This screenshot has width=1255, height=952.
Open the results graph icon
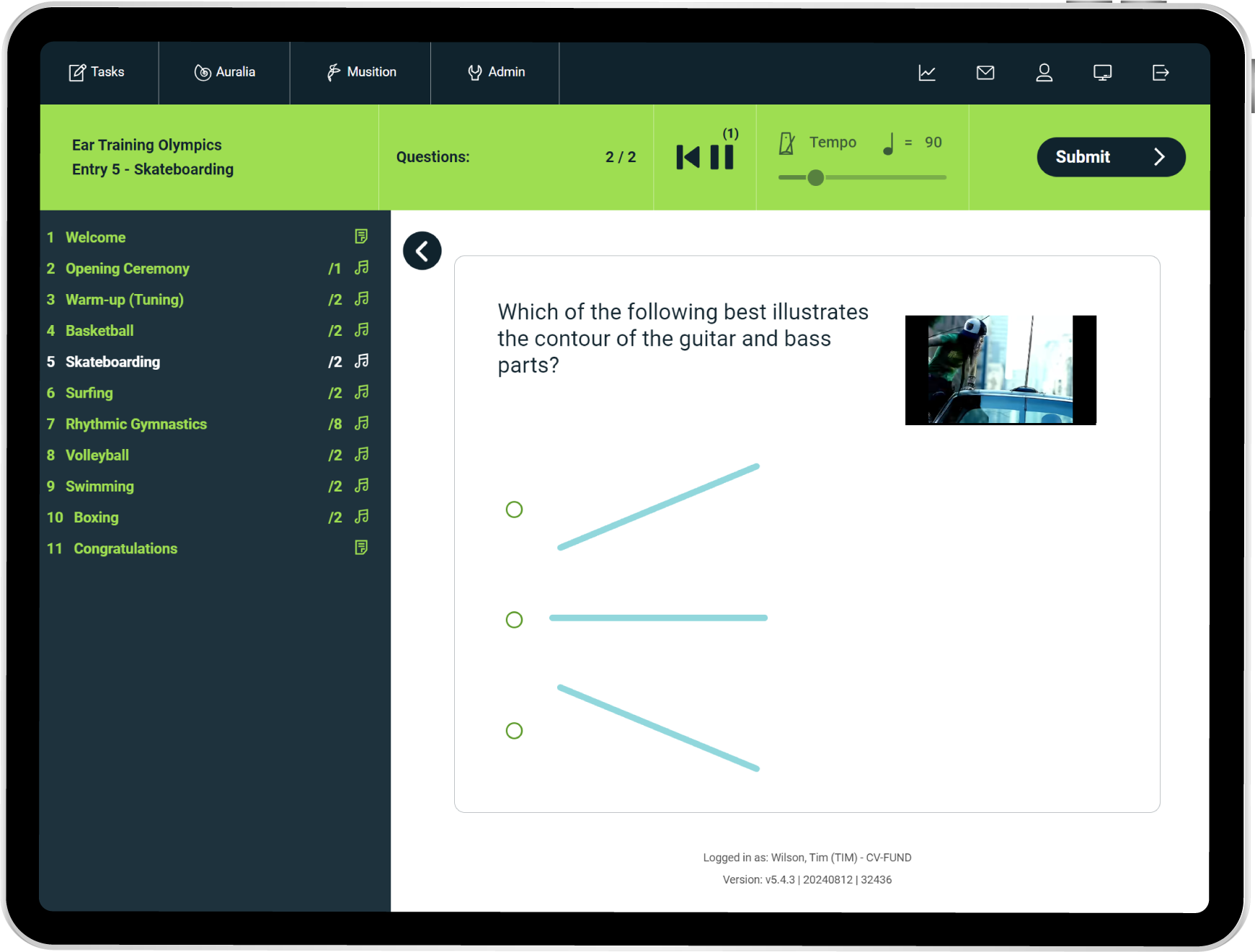[927, 73]
